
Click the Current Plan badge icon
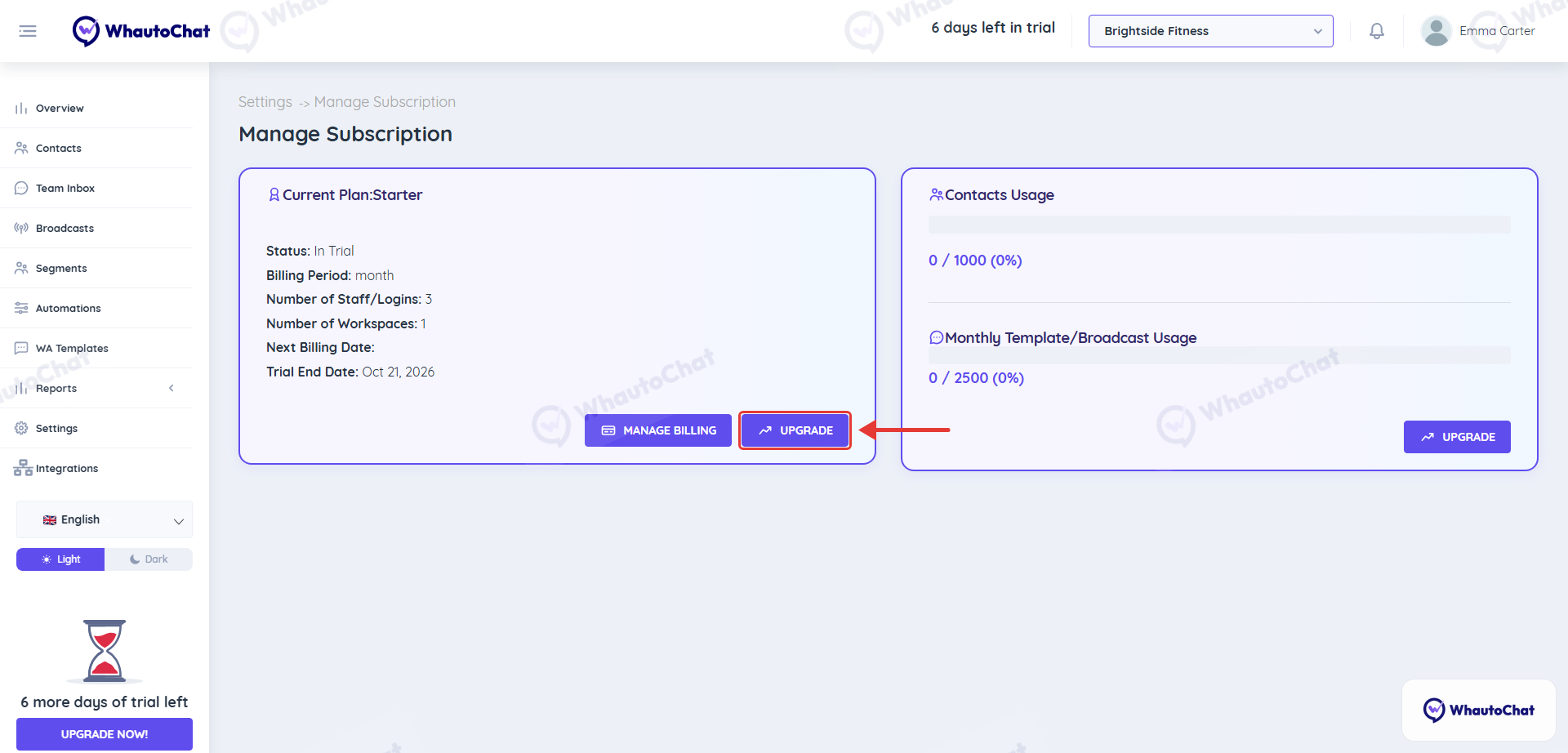coord(274,195)
